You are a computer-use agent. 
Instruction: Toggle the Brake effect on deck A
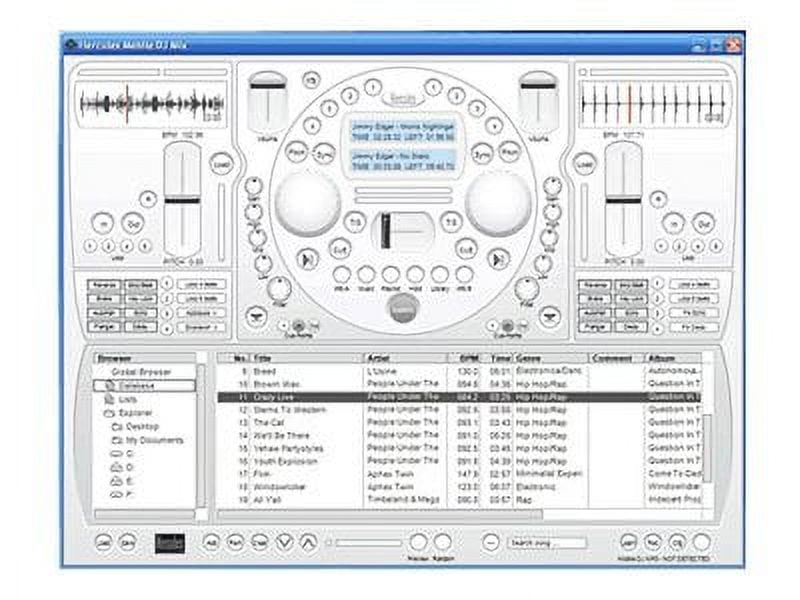104,298
